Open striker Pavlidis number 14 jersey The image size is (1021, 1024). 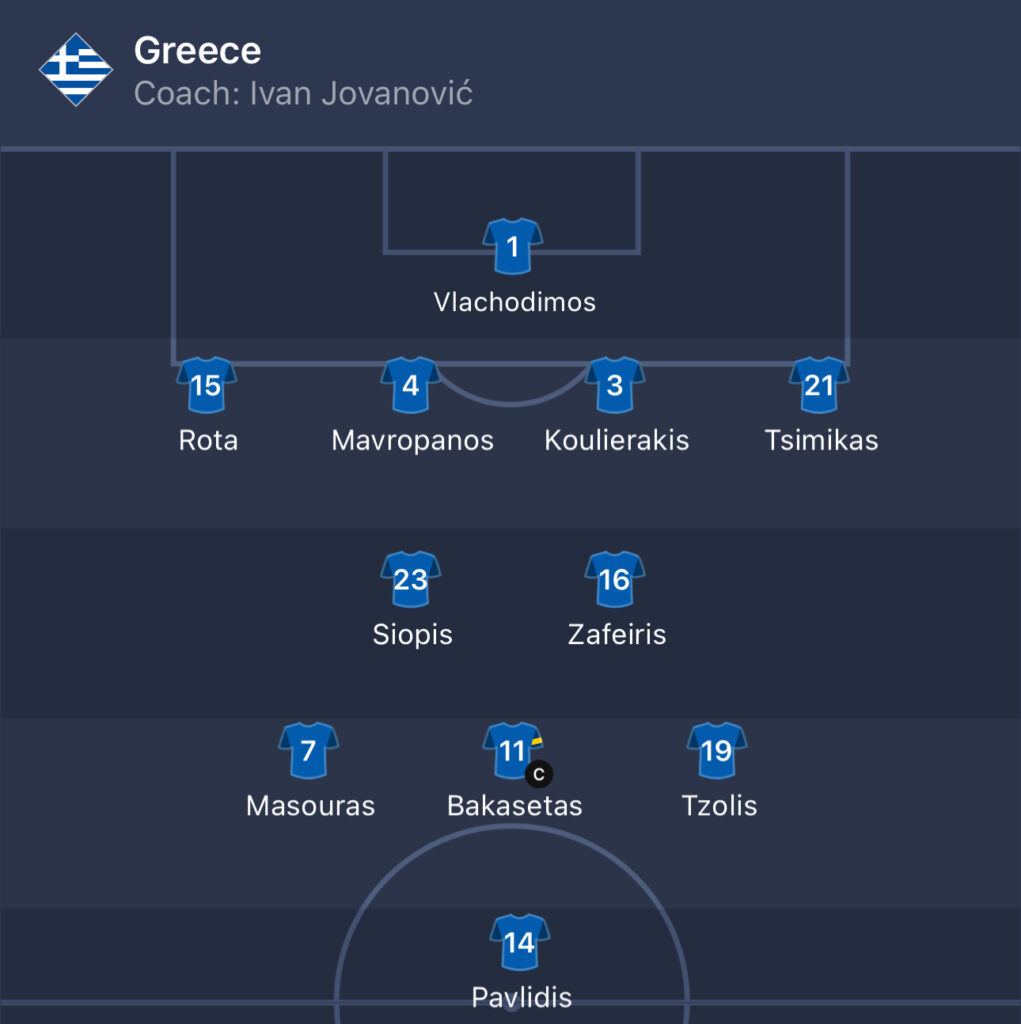click(520, 942)
